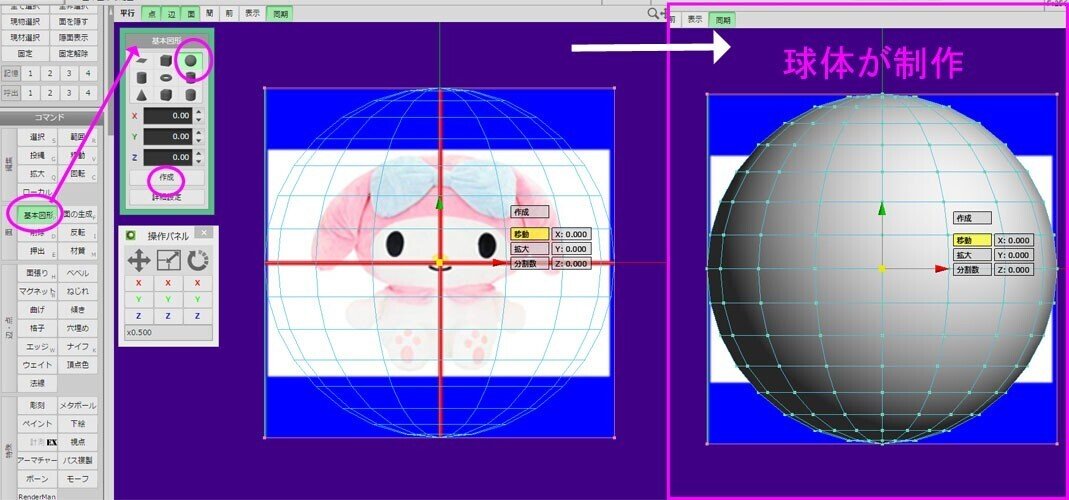Screen dimensions: 1069x500
Task: Close the 操作パネル floating panel
Action: click(205, 233)
